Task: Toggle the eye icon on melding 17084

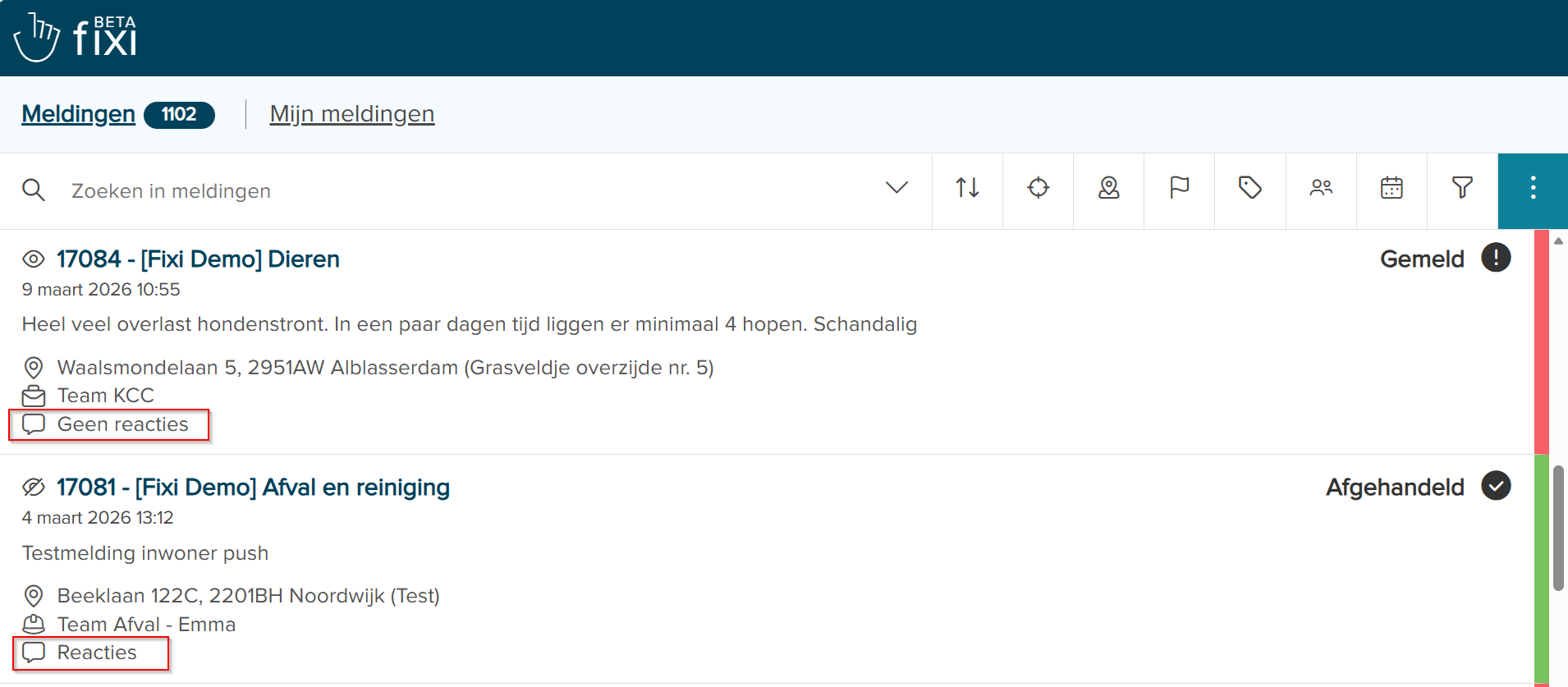Action: click(x=34, y=259)
